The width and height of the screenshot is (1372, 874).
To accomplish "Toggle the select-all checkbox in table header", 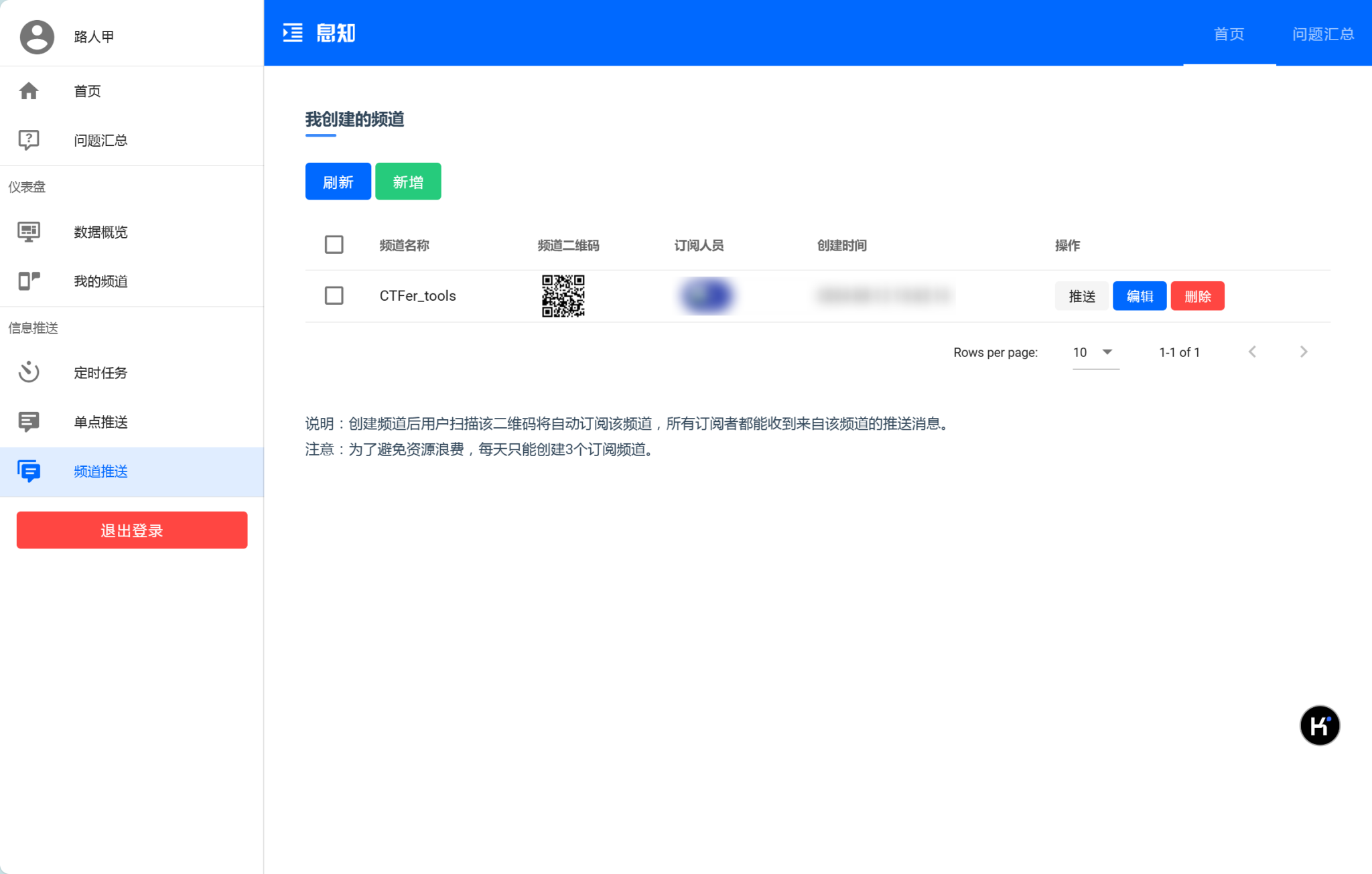I will coord(334,244).
